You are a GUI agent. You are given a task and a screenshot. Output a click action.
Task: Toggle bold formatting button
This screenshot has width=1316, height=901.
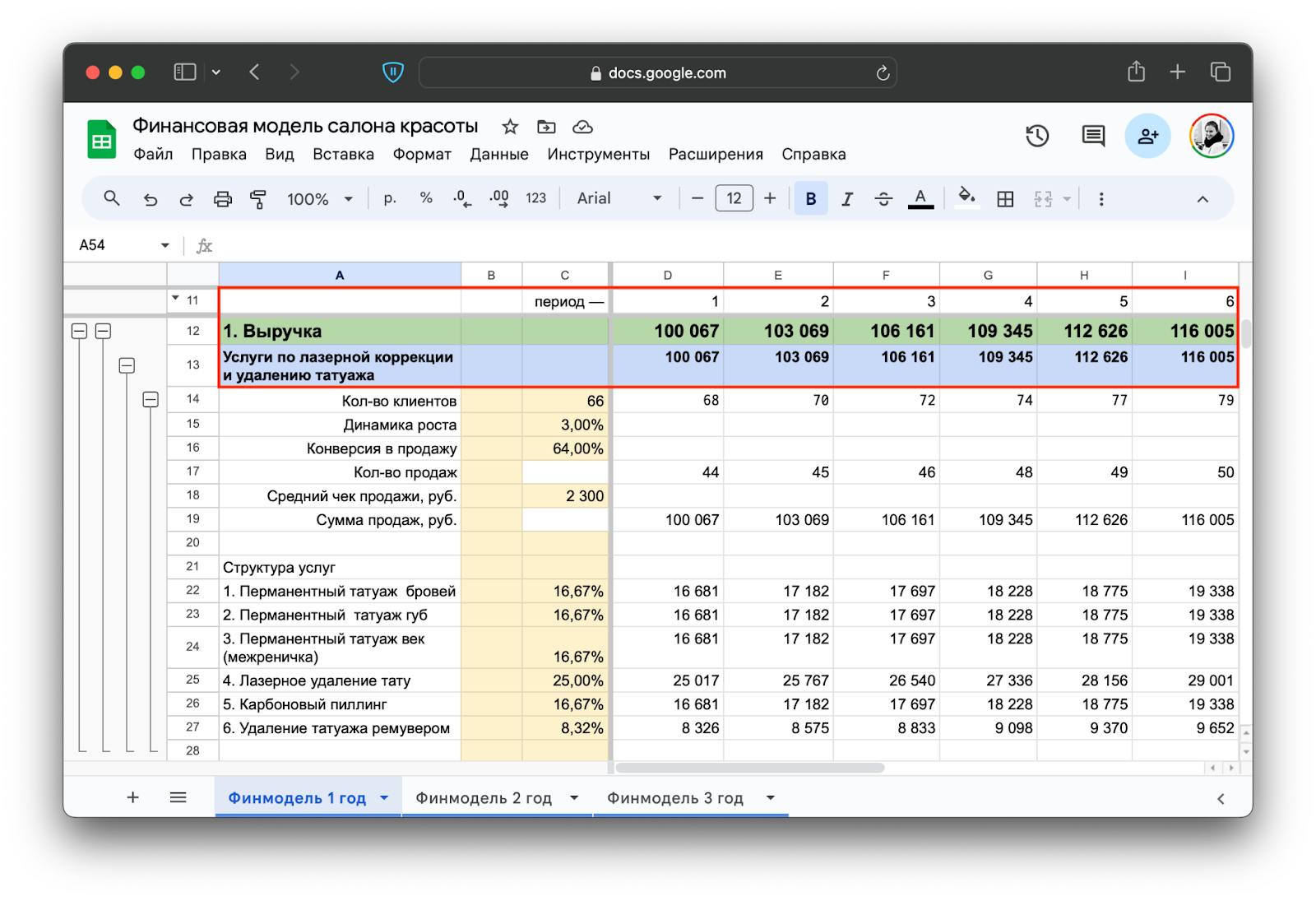click(x=810, y=199)
